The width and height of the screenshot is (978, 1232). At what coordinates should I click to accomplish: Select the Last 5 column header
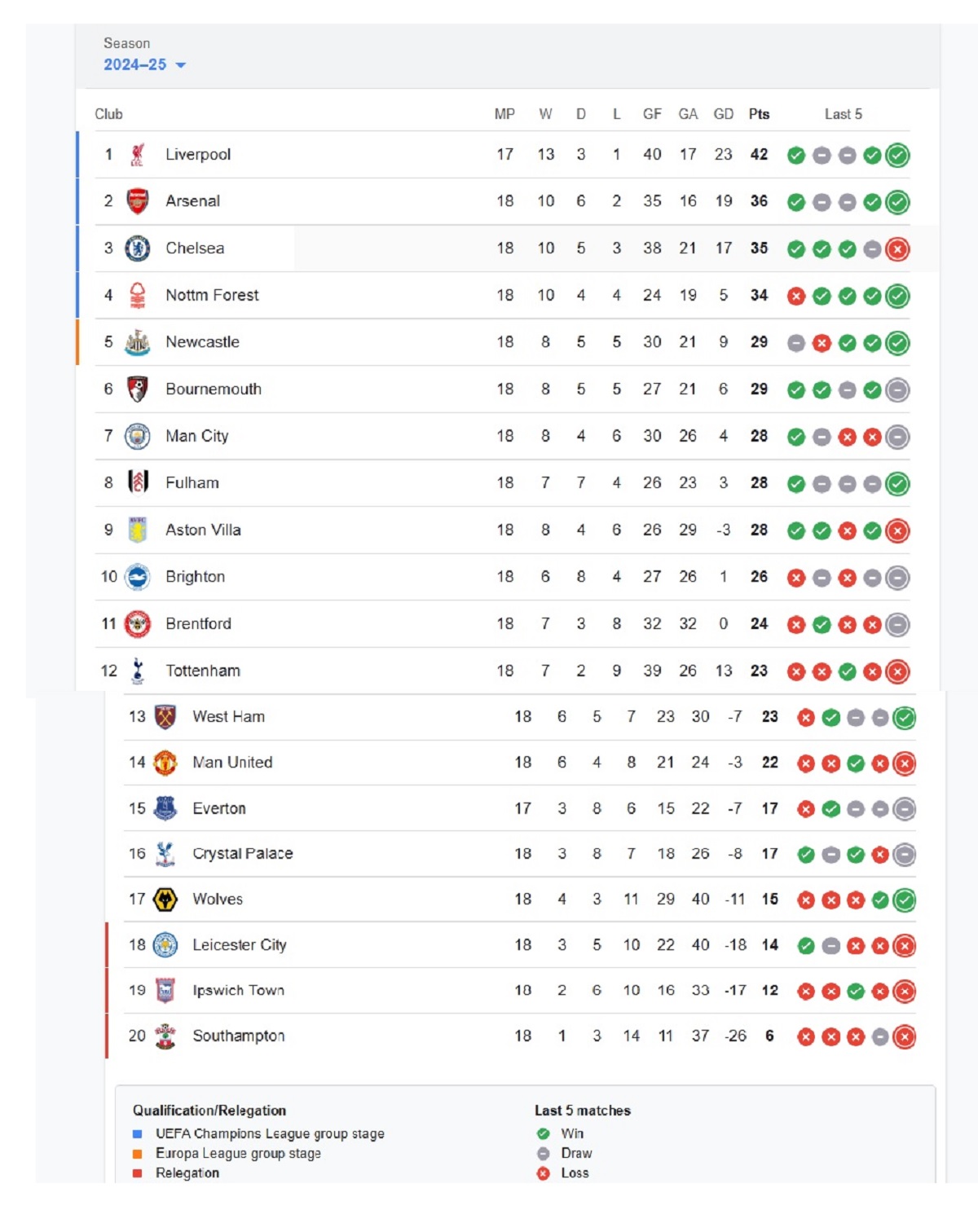844,114
